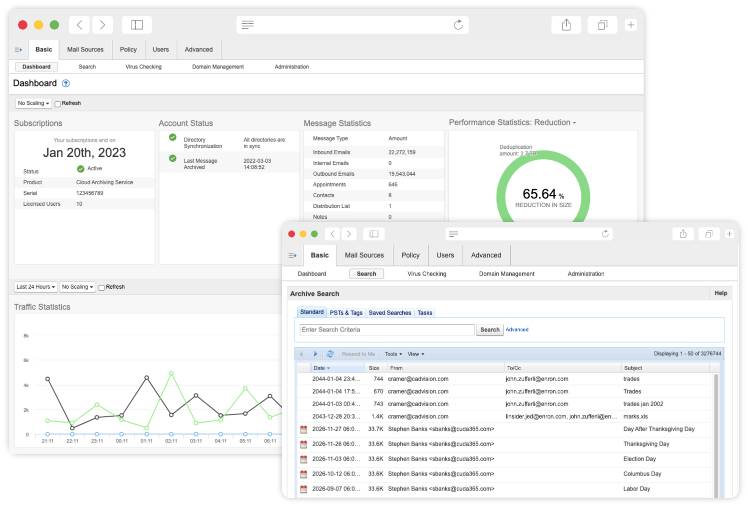This screenshot has width=748, height=507.
Task: Open the No Scaling dropdown under Dashboard
Action: pyautogui.click(x=33, y=103)
